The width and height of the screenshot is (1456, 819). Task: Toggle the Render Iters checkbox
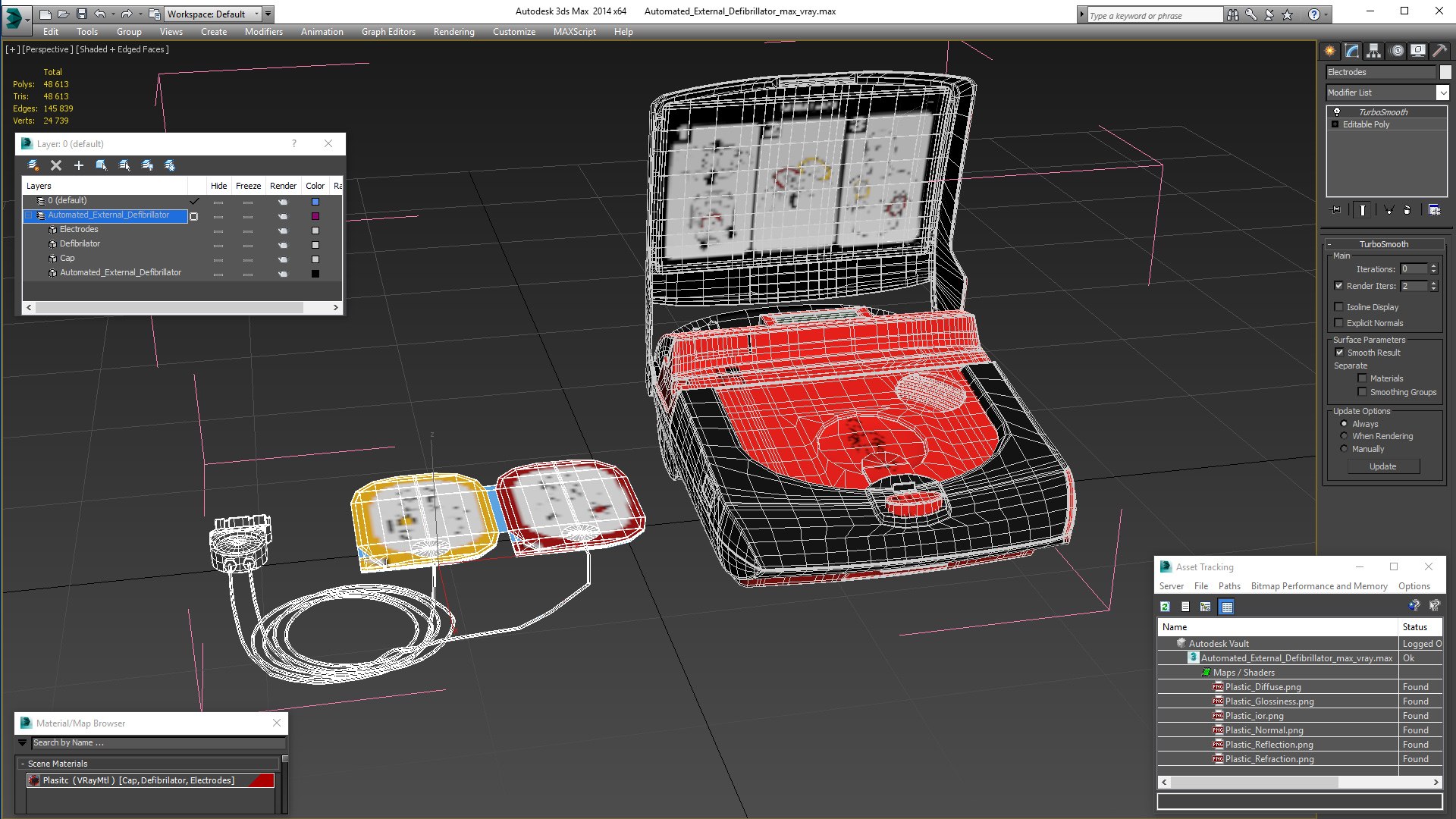point(1339,286)
